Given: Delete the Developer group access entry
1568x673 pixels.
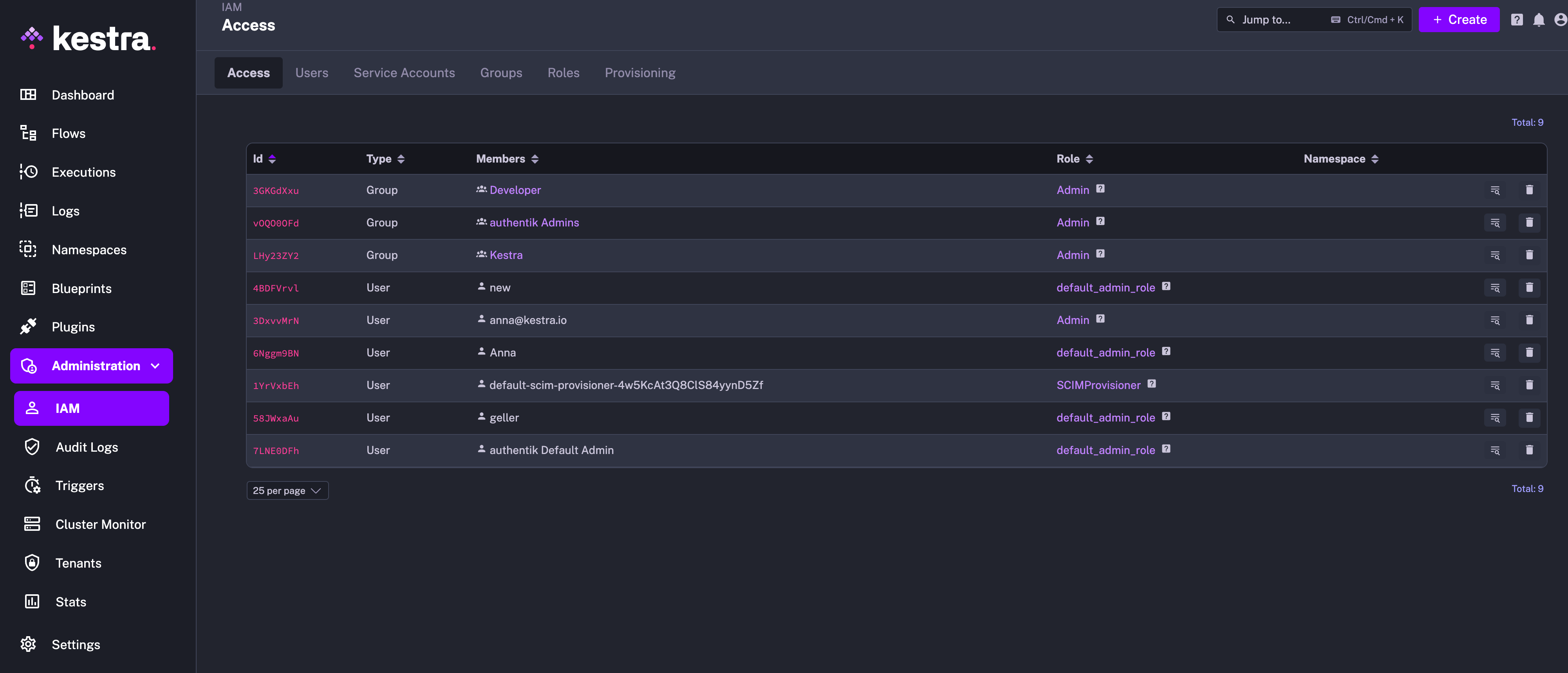Looking at the screenshot, I should 1530,190.
